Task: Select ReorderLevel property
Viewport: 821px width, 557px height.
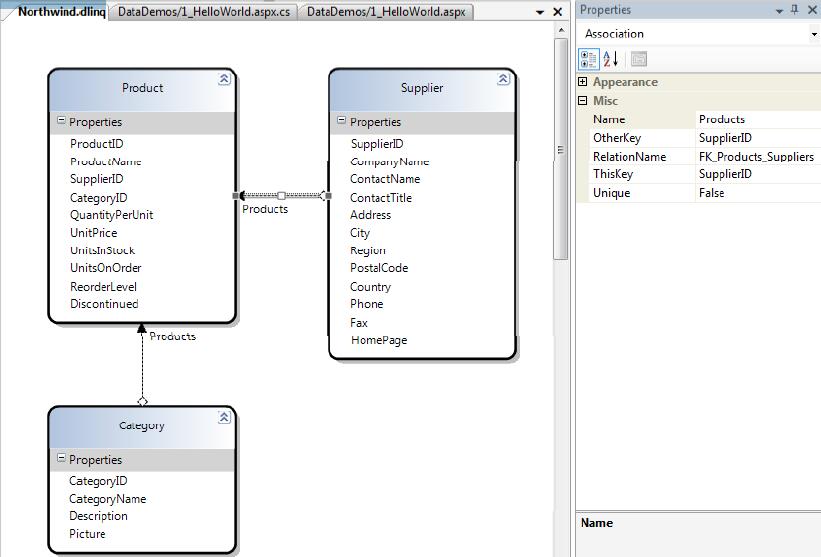Action: tap(103, 287)
